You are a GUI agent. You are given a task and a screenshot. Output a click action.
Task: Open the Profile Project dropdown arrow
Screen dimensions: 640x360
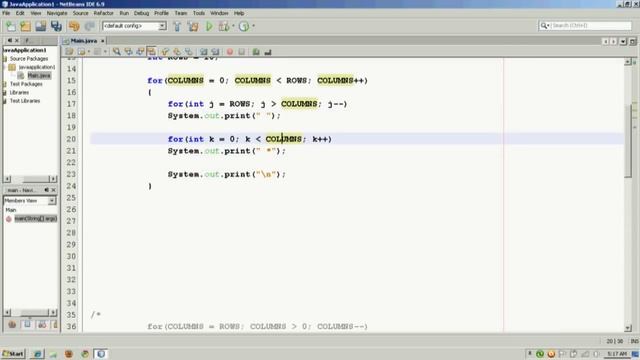coord(253,26)
